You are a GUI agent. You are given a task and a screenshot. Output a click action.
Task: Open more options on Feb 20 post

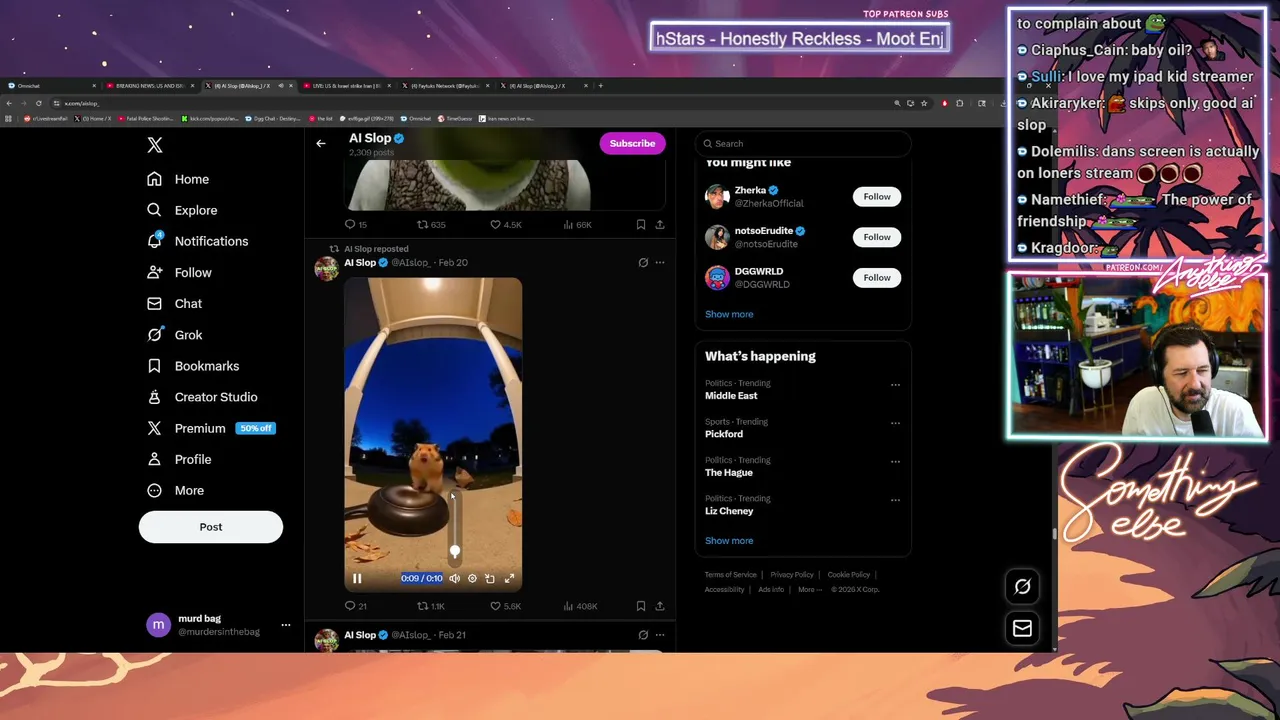(x=660, y=263)
